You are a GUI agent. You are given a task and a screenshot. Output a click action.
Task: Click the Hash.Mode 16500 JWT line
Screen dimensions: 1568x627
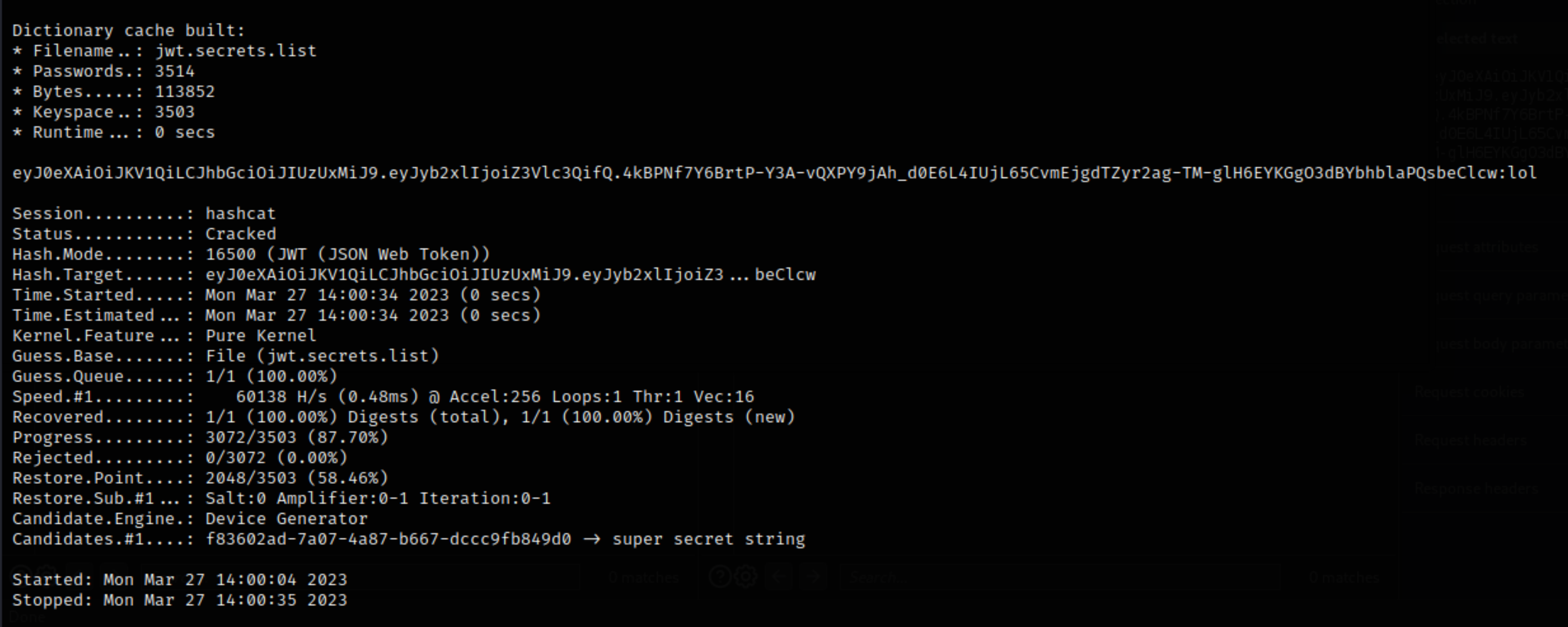251,254
